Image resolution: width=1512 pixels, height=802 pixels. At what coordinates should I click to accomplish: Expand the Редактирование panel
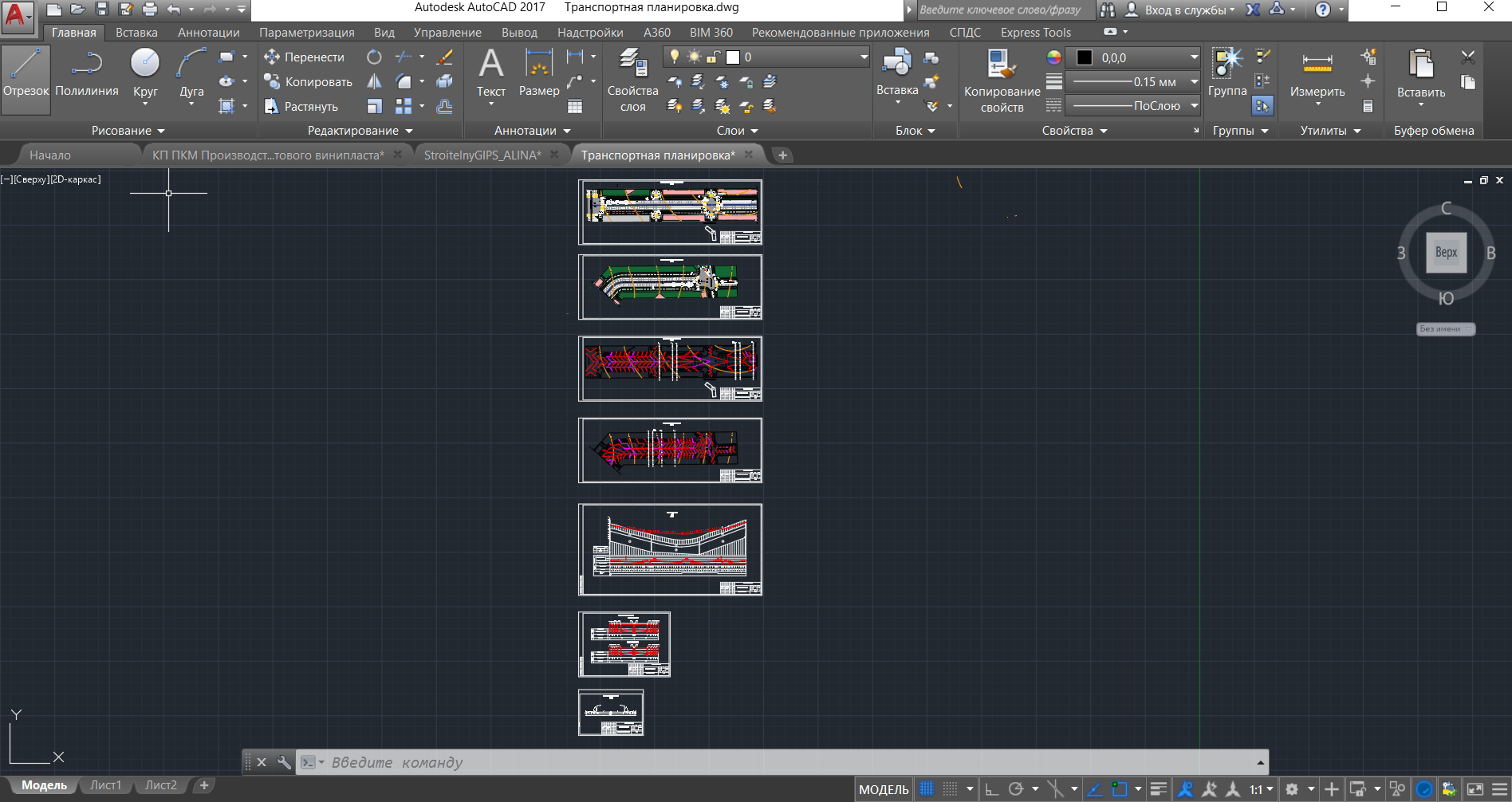[360, 131]
